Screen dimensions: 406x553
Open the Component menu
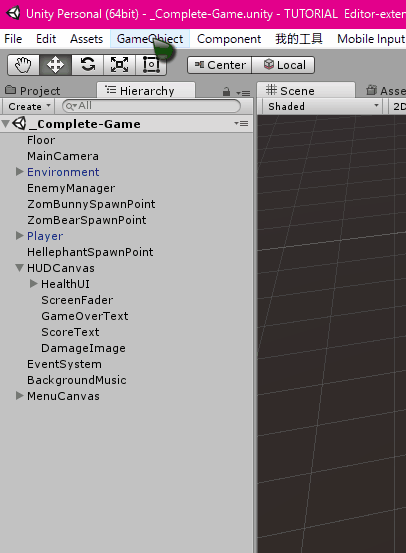pos(229,39)
